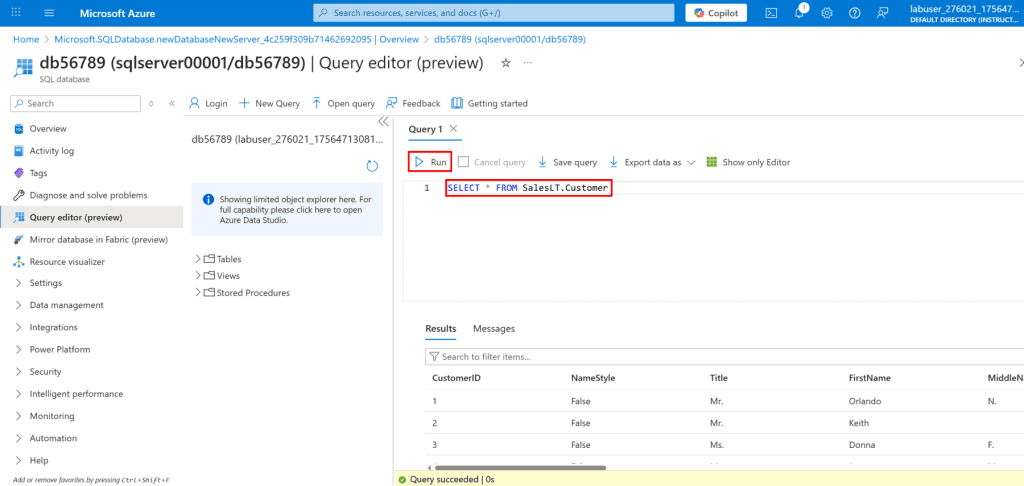
Task: Expand the Stored Procedures node
Action: (198, 293)
